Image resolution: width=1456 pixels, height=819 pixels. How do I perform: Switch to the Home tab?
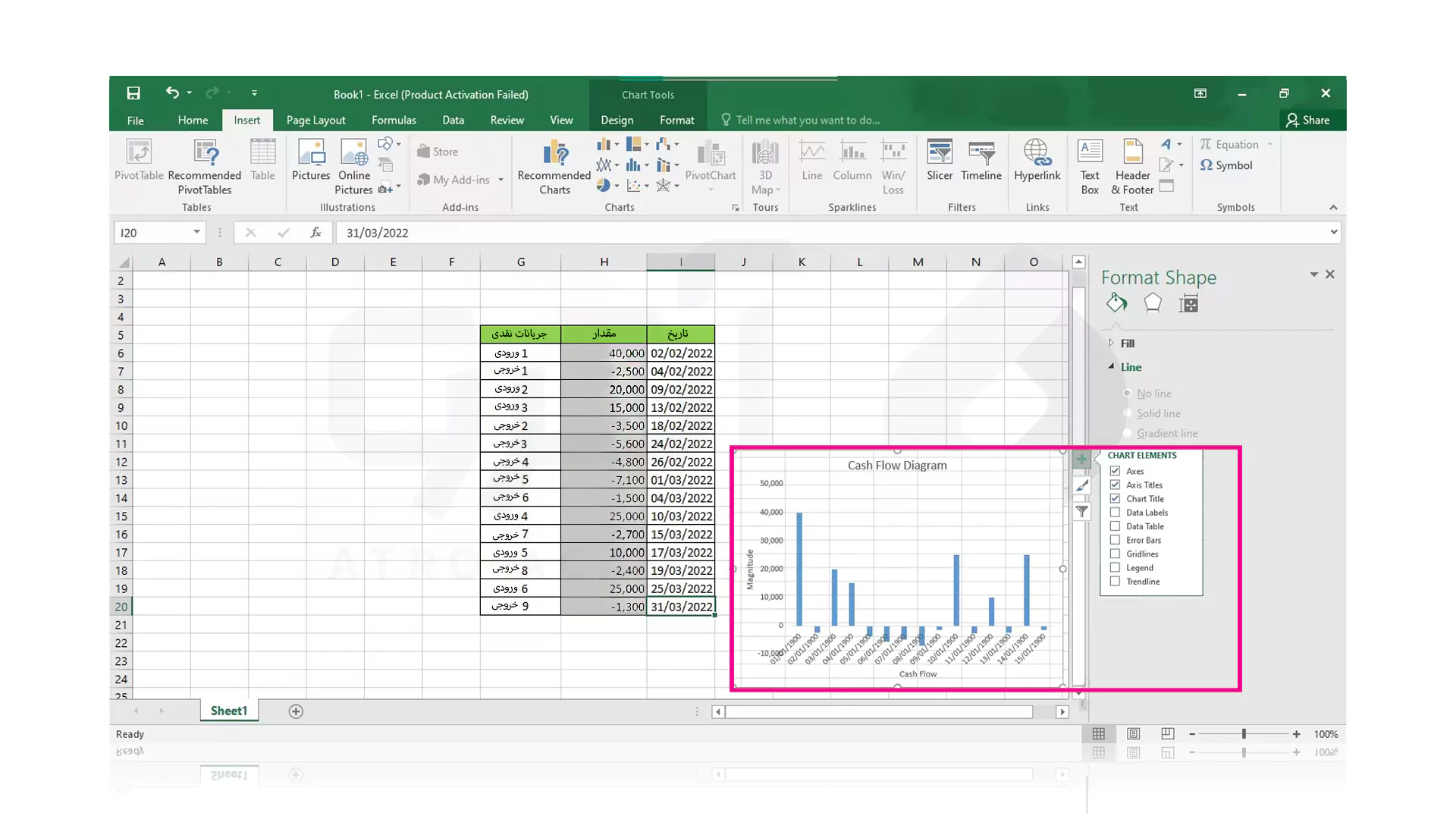coord(193,120)
